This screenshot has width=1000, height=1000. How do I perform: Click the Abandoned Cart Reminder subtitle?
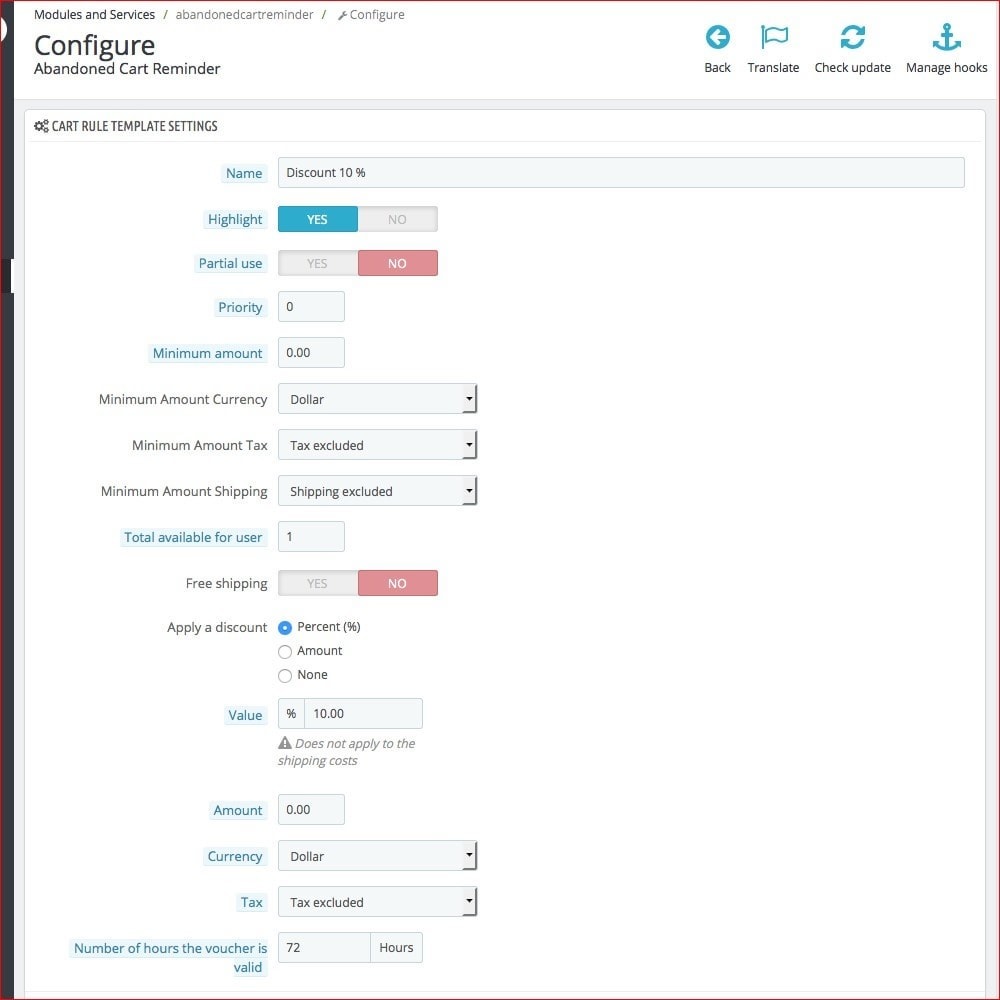coord(127,69)
